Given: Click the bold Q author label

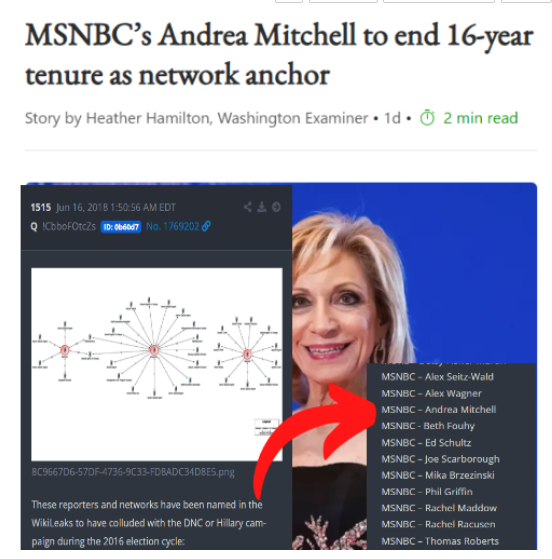Looking at the screenshot, I should pos(34,227).
